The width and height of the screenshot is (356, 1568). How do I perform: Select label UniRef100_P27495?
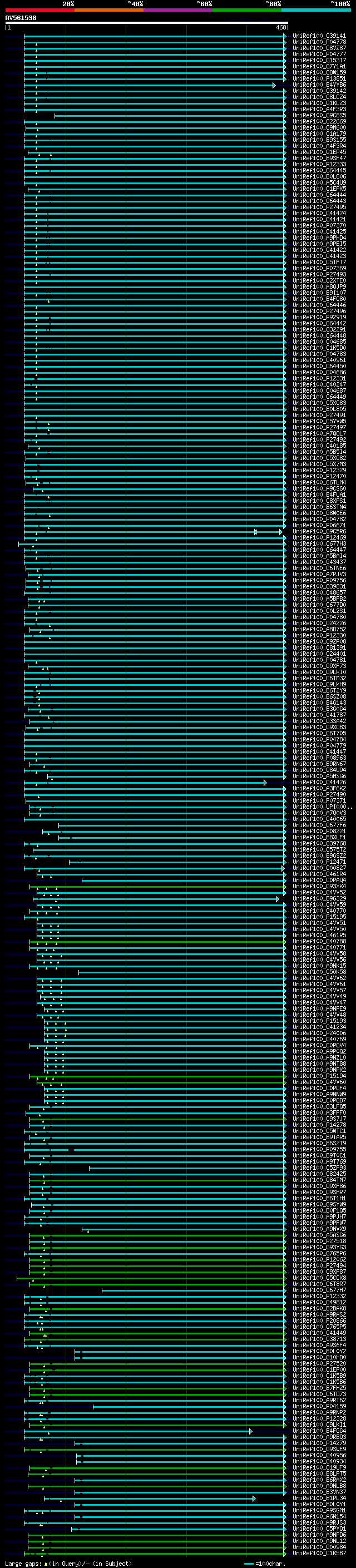point(319,207)
